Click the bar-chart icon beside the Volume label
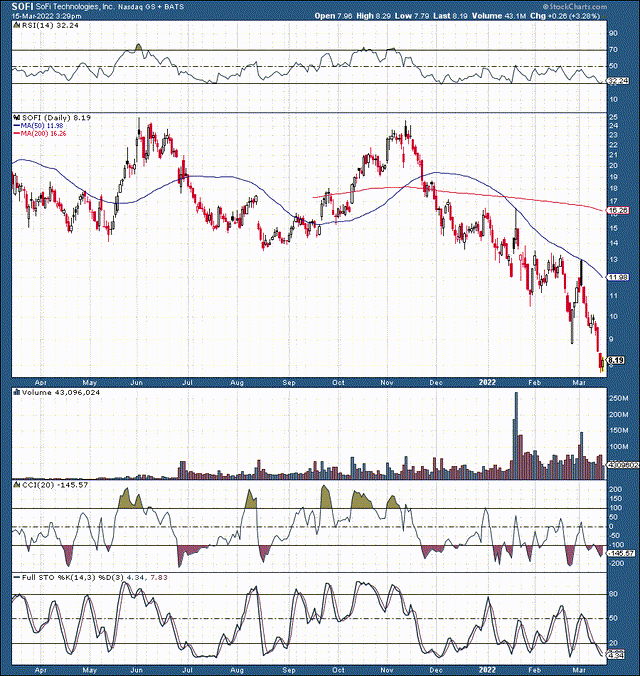This screenshot has height=676, width=640. (17, 392)
